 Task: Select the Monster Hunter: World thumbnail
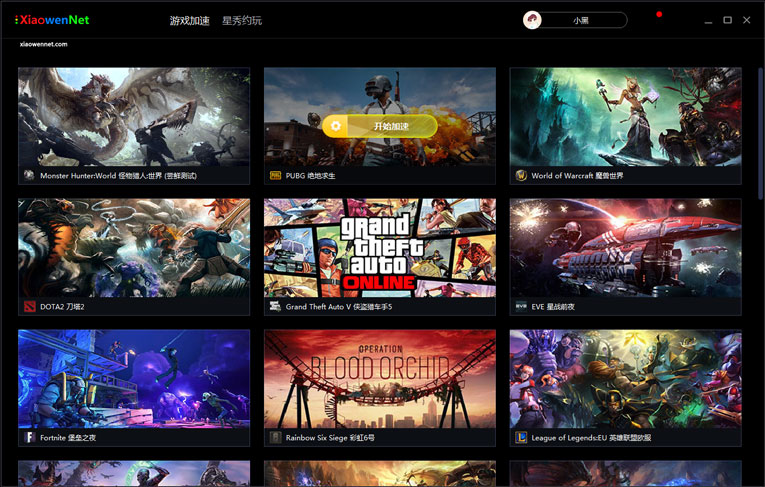tap(134, 117)
